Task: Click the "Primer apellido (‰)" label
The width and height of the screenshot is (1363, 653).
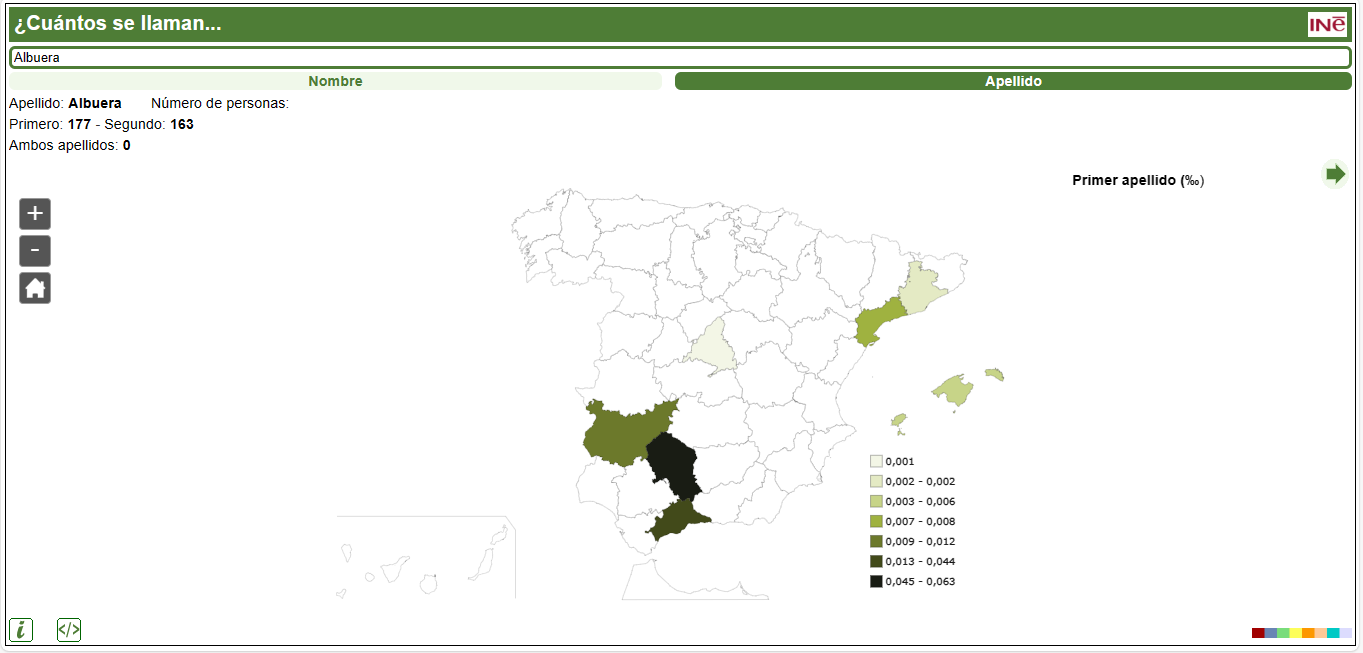Action: (x=1138, y=180)
